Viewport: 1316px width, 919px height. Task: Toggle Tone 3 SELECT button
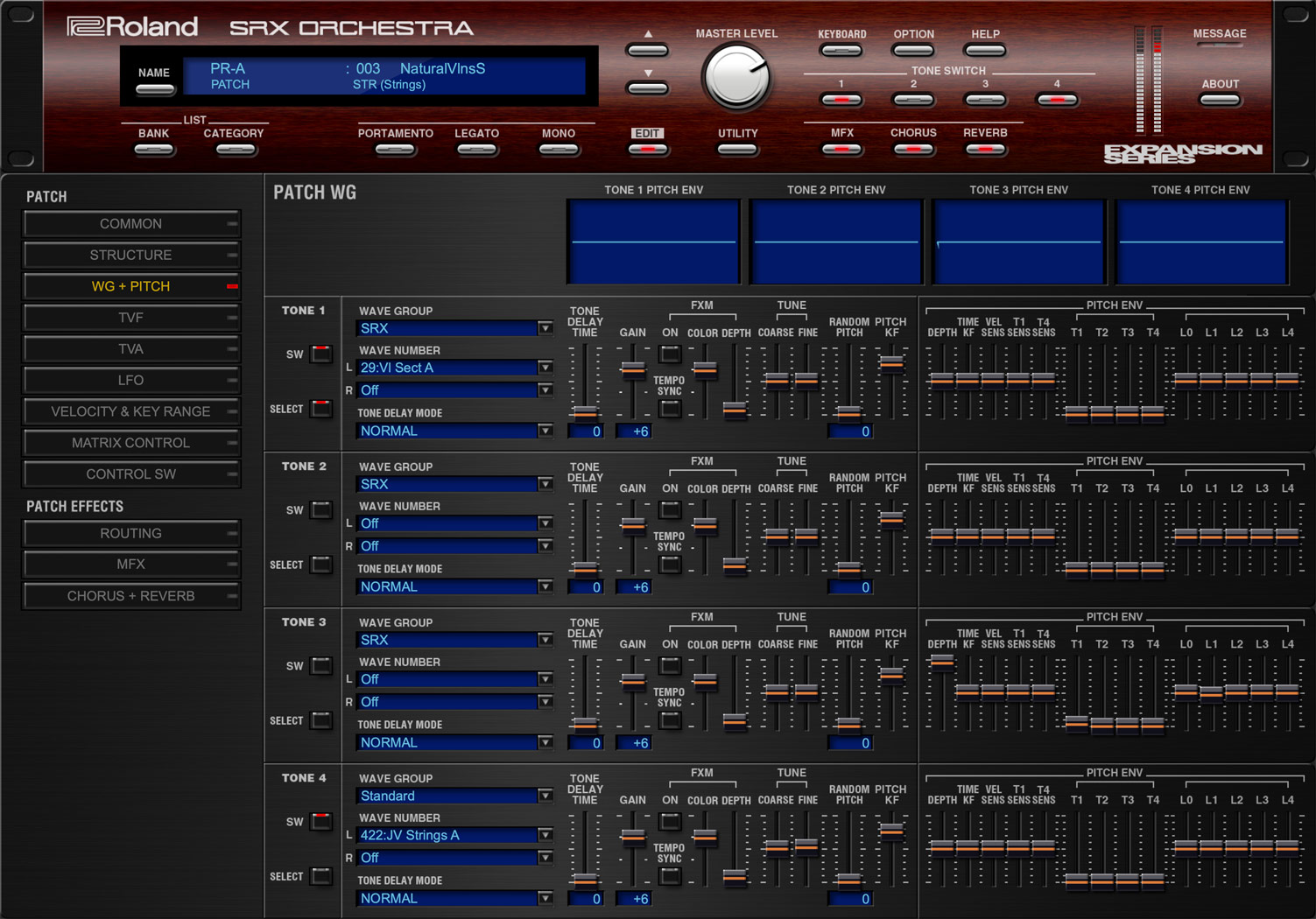point(321,720)
